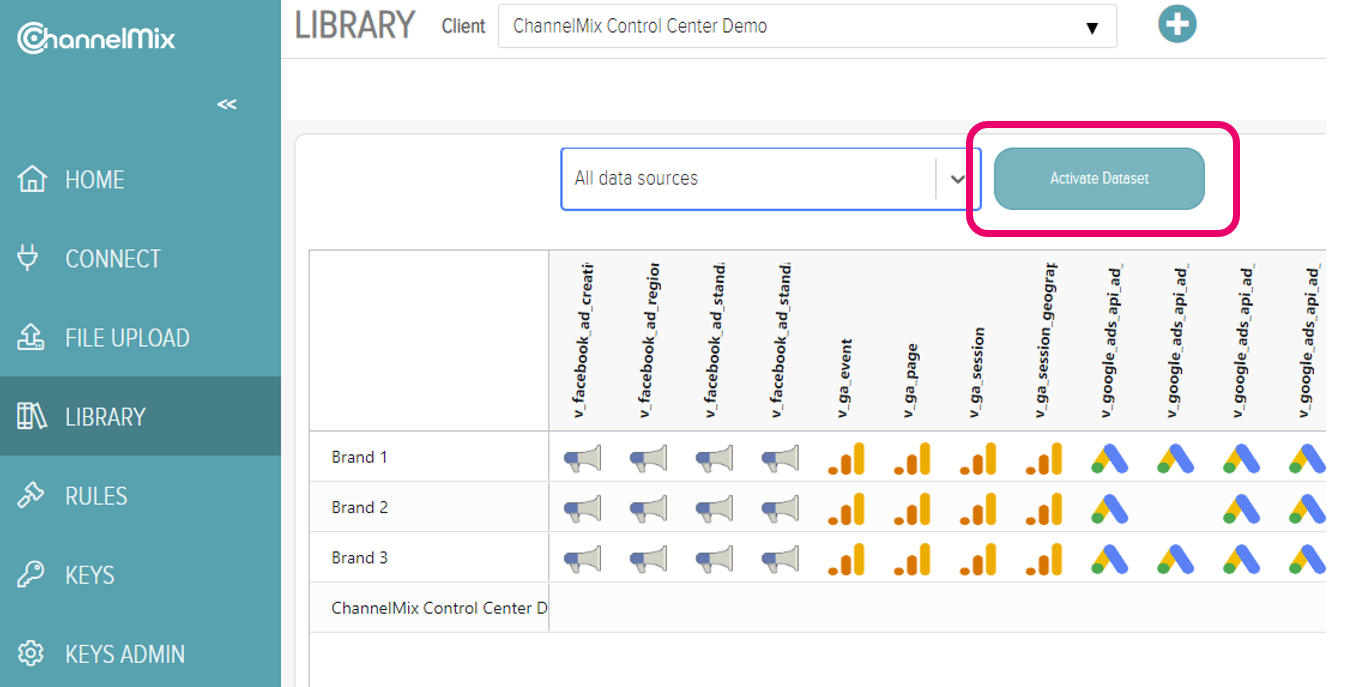
Task: Select LIBRARY in the sidebar
Action: point(140,417)
